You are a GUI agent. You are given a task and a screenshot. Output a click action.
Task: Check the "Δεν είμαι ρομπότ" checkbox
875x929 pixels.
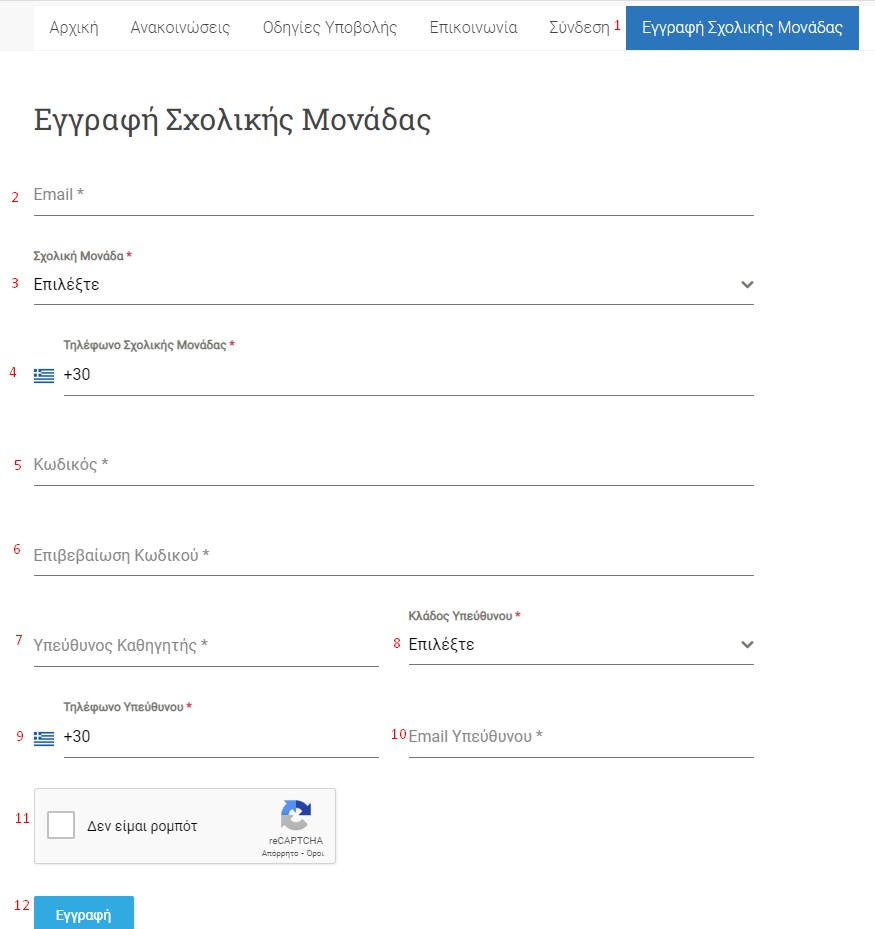[x=62, y=826]
